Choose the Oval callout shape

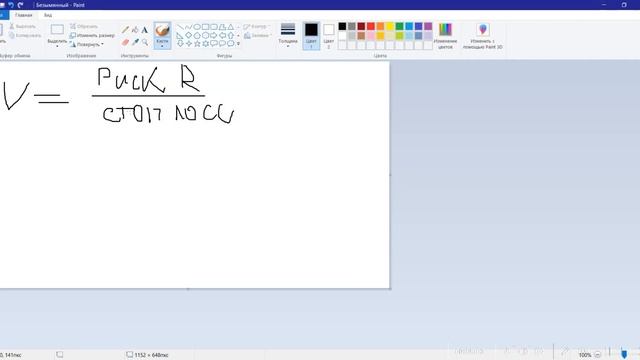pos(222,44)
